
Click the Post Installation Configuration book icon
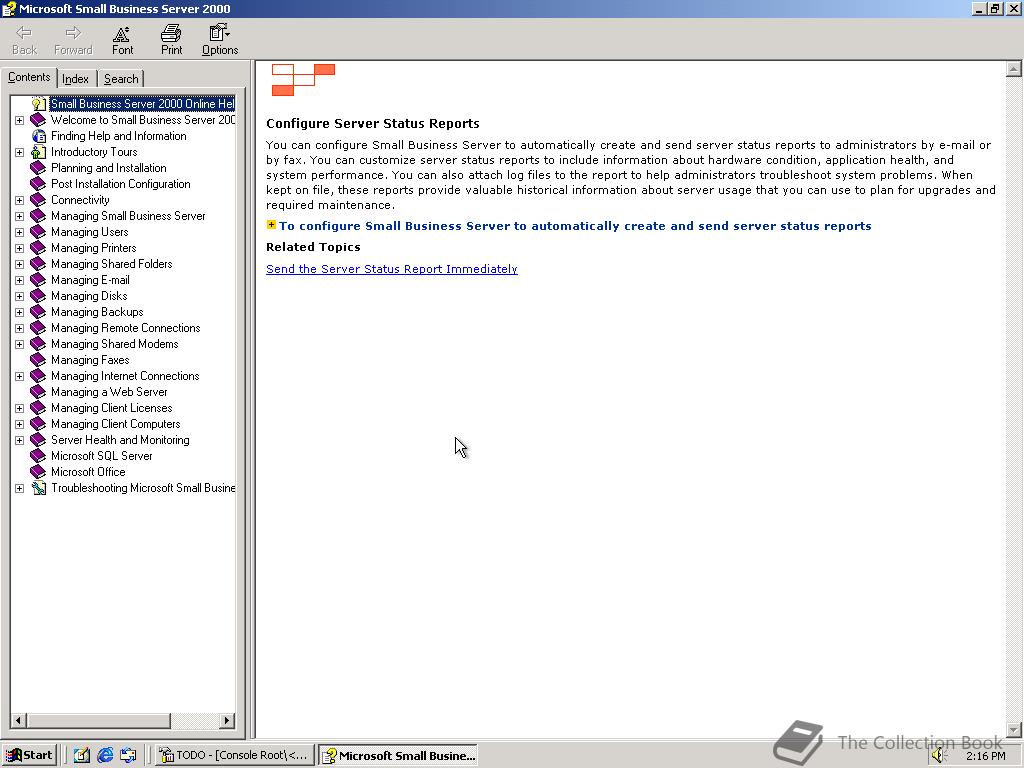39,184
